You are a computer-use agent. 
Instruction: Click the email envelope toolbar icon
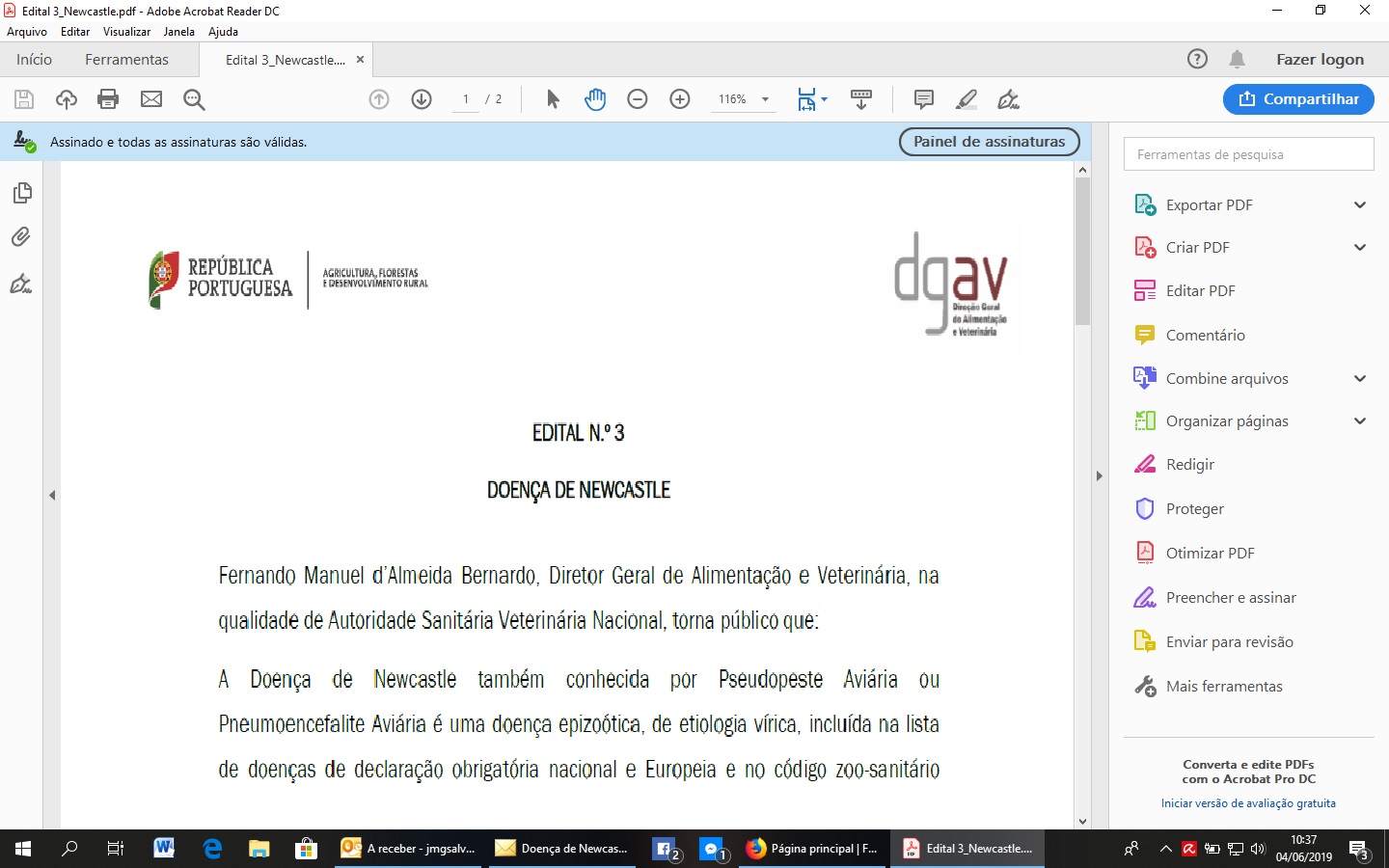151,99
